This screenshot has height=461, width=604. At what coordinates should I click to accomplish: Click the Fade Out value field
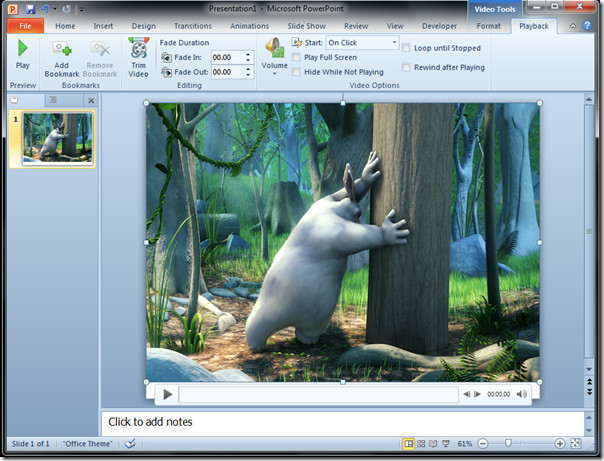point(228,72)
